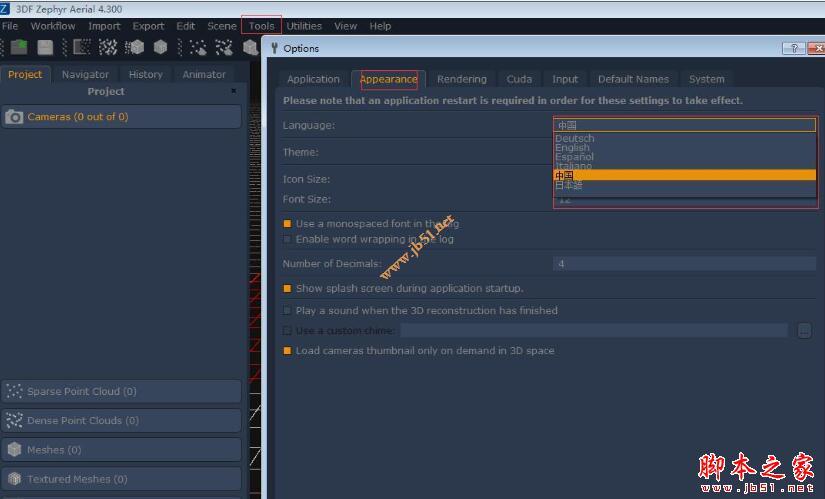825x499 pixels.
Task: Switch to the Appearance options tab
Action: click(x=388, y=79)
